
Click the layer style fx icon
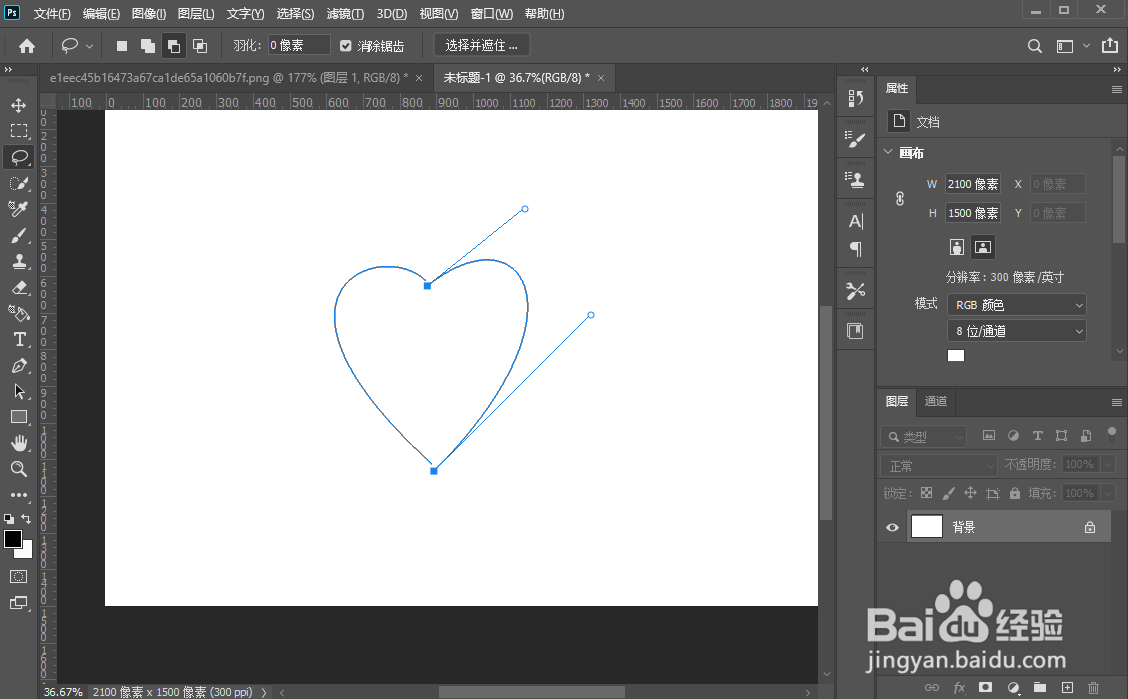point(959,687)
